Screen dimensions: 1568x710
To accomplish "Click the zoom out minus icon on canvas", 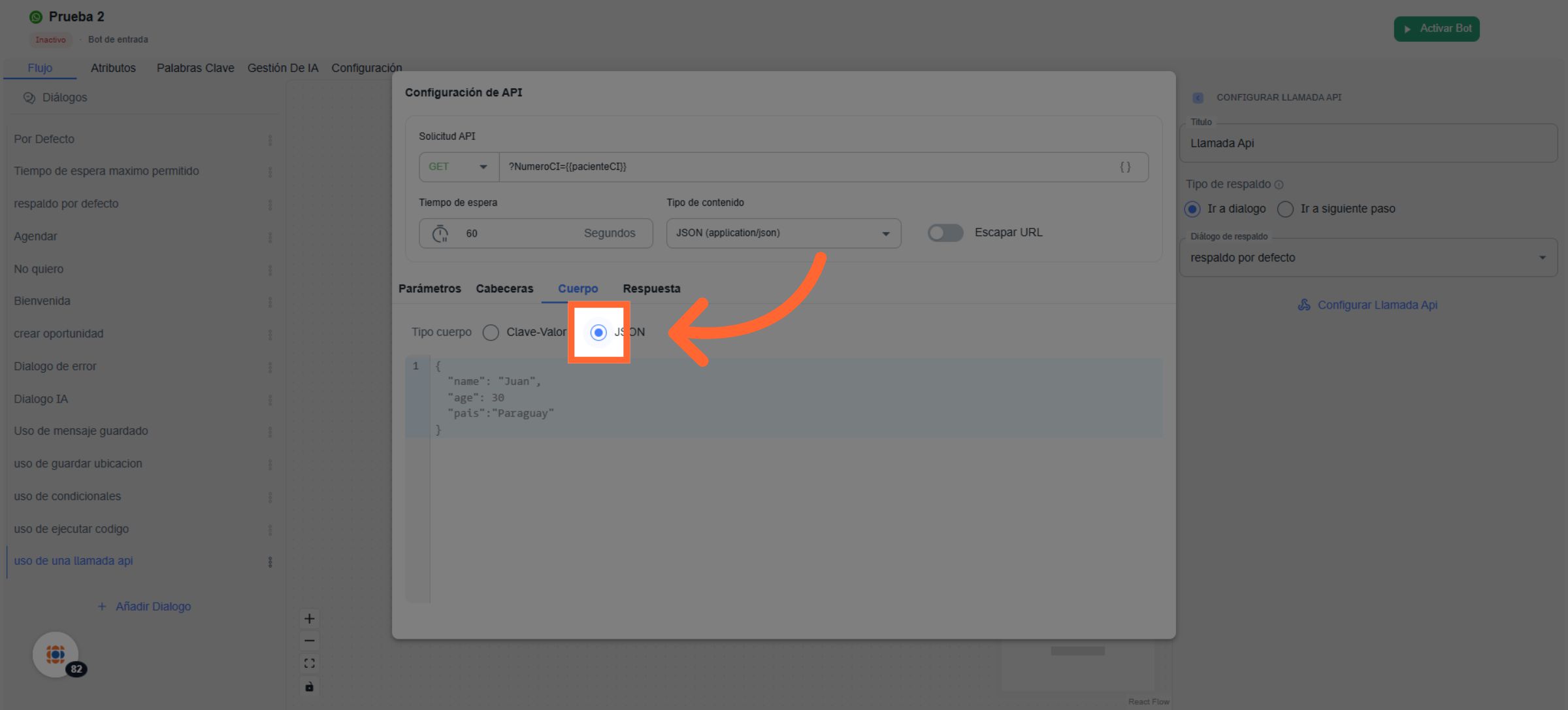I will pos(309,641).
